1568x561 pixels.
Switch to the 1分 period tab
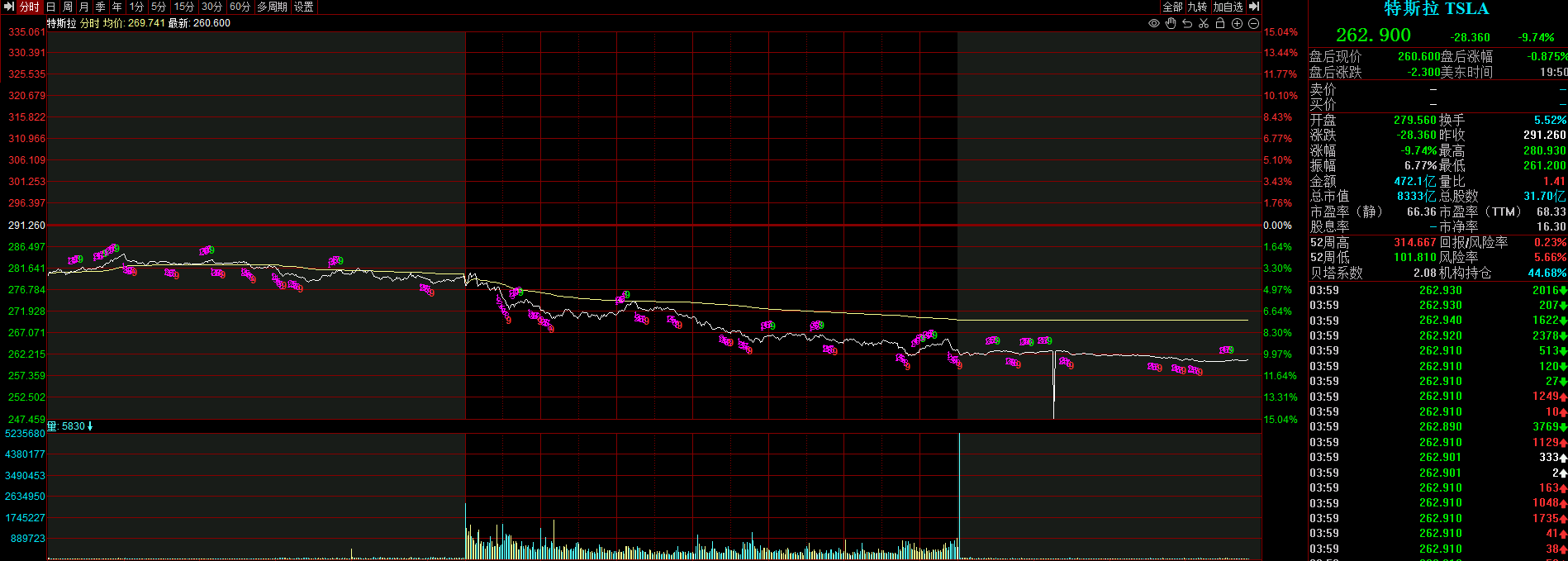(x=136, y=7)
